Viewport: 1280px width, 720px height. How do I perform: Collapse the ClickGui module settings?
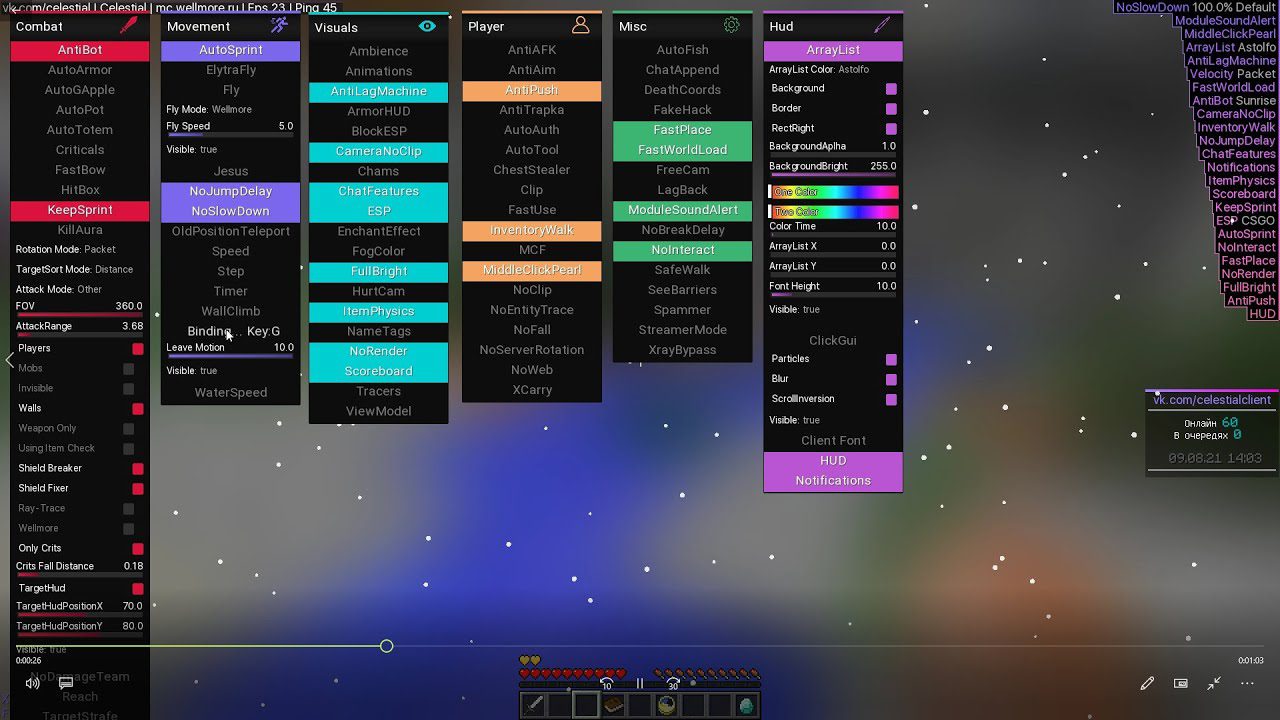pyautogui.click(x=833, y=340)
